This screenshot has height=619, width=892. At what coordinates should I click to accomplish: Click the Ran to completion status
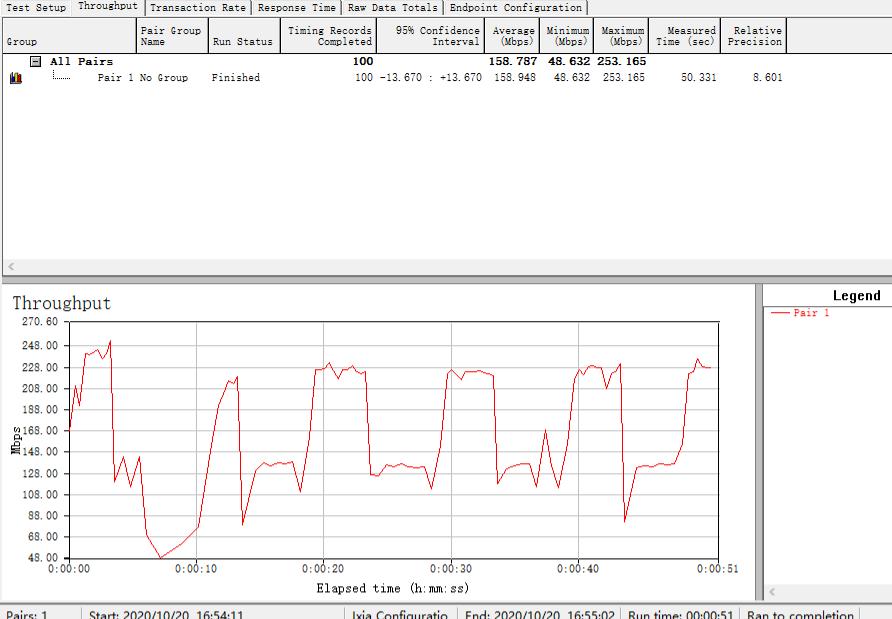click(x=800, y=614)
